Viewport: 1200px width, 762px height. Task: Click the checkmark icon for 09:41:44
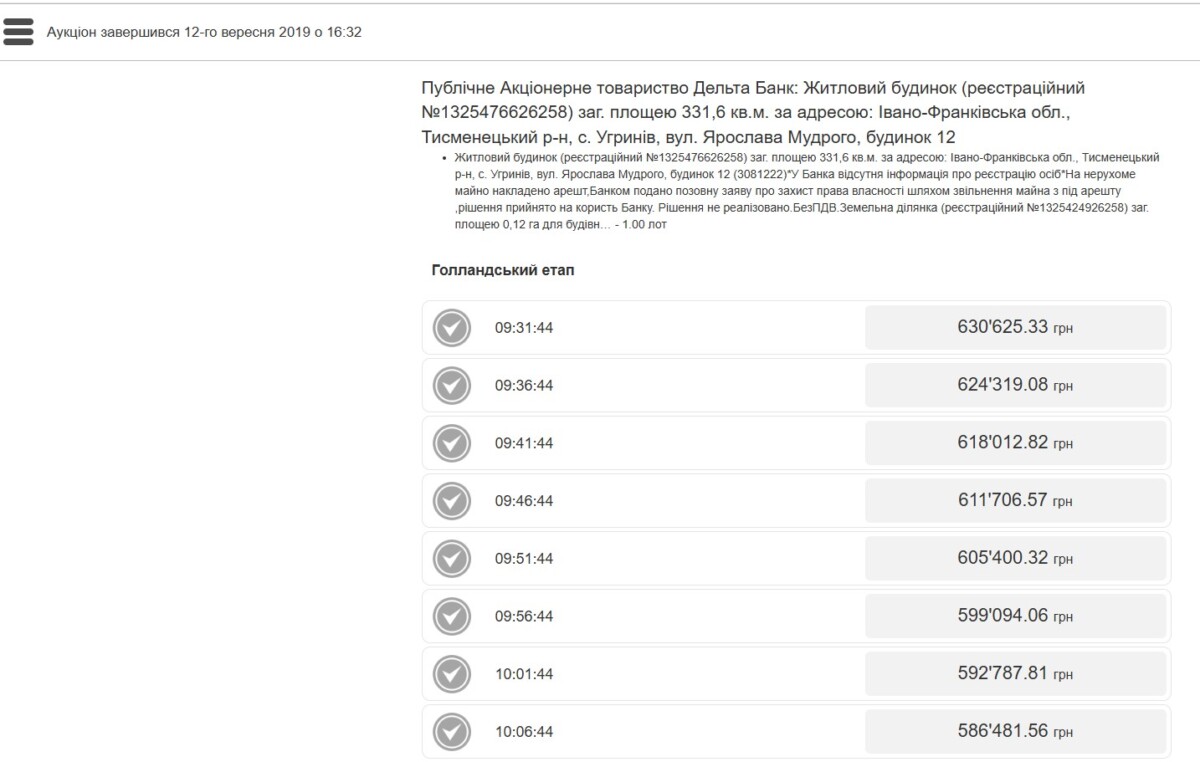click(452, 443)
